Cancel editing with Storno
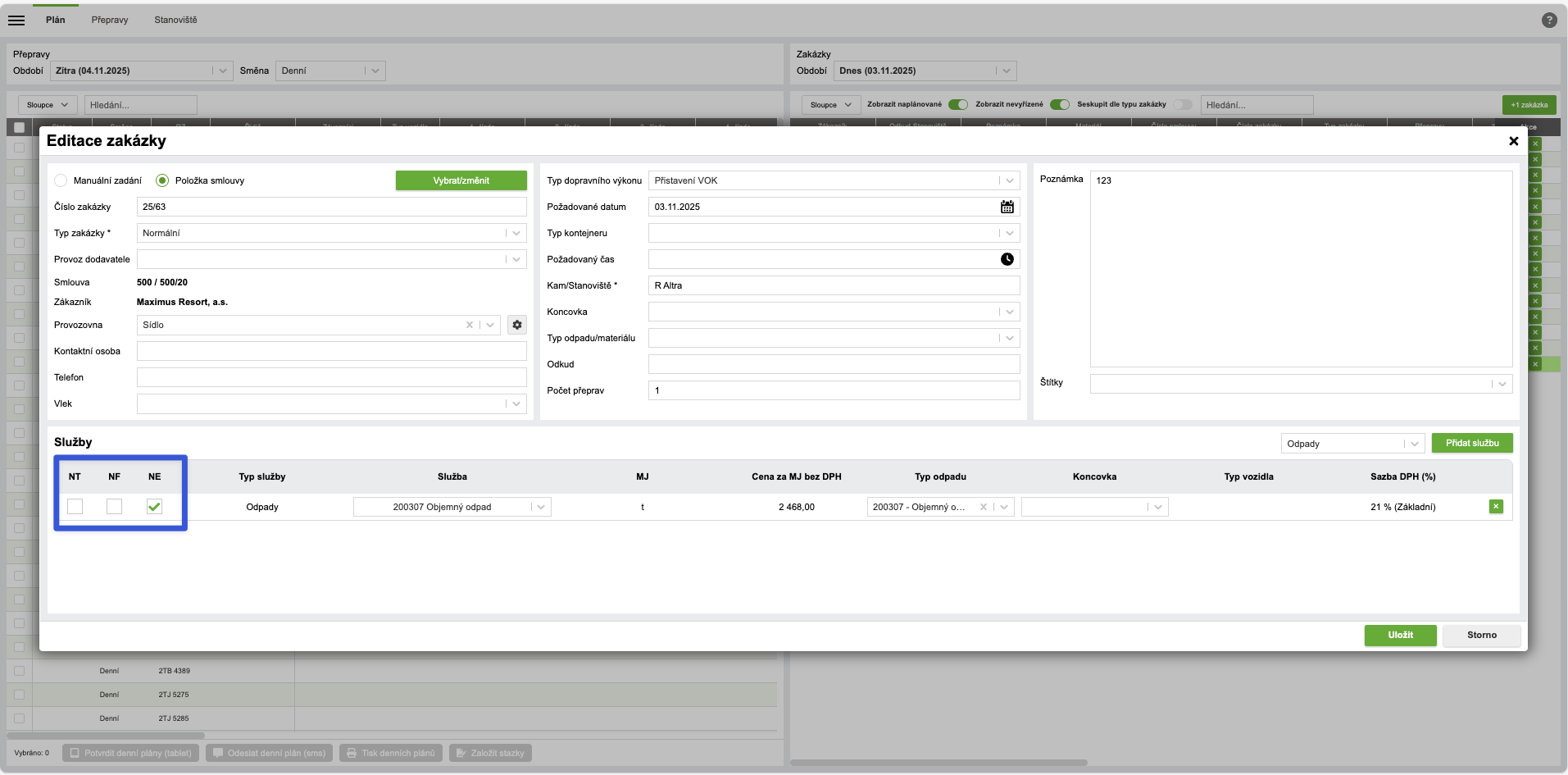 pos(1482,636)
